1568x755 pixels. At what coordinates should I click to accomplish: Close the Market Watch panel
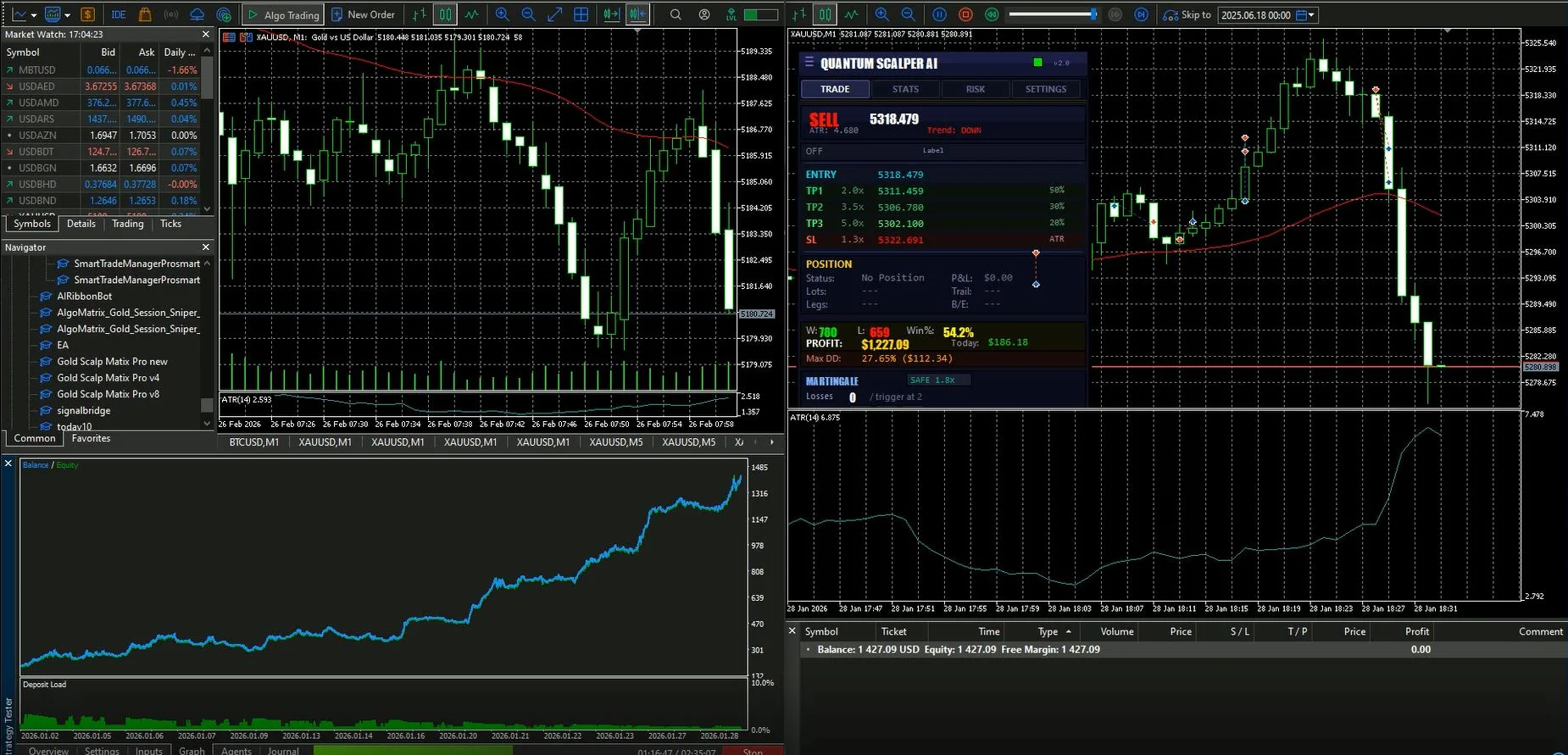205,35
